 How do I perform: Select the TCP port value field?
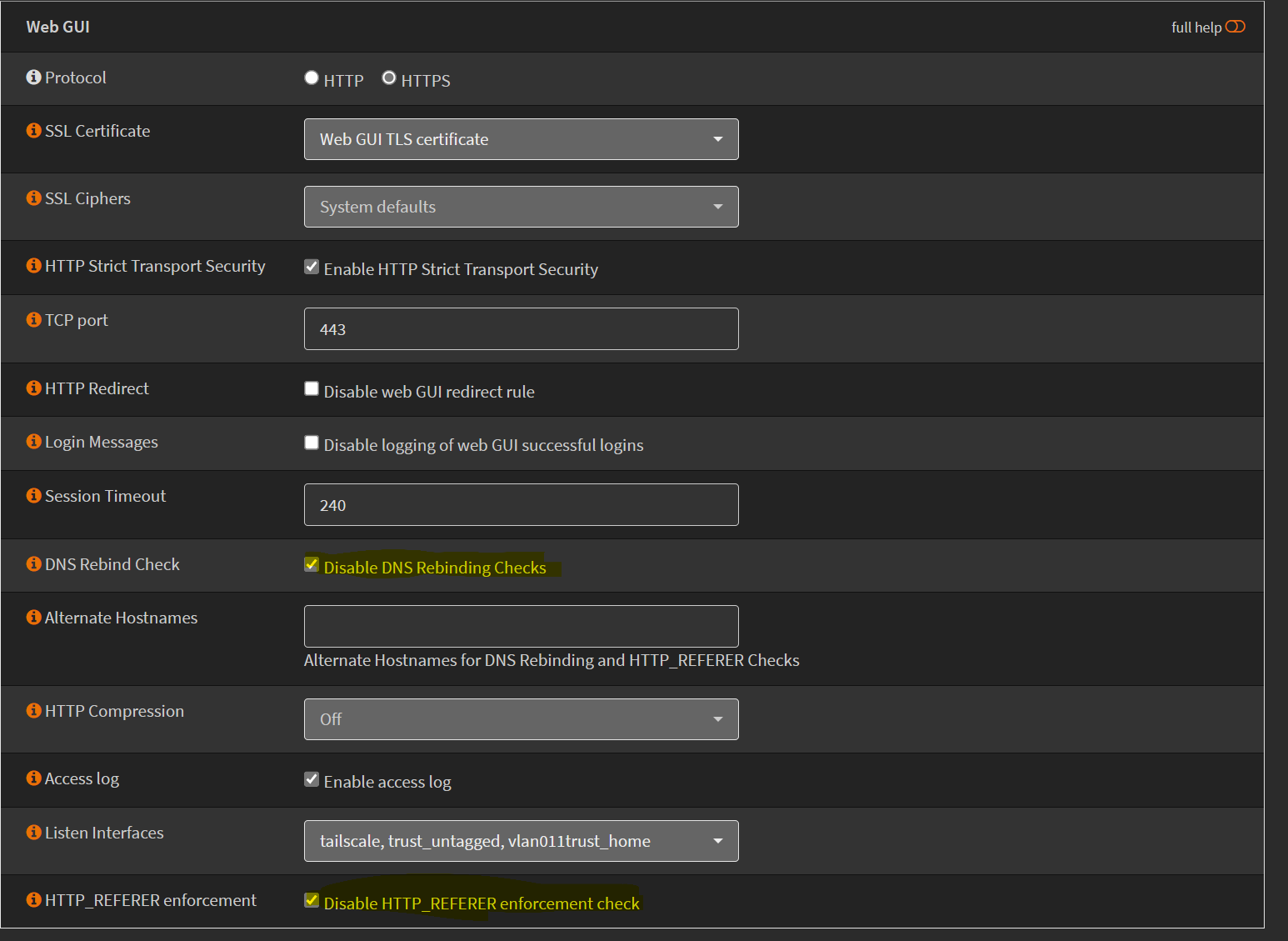click(520, 328)
